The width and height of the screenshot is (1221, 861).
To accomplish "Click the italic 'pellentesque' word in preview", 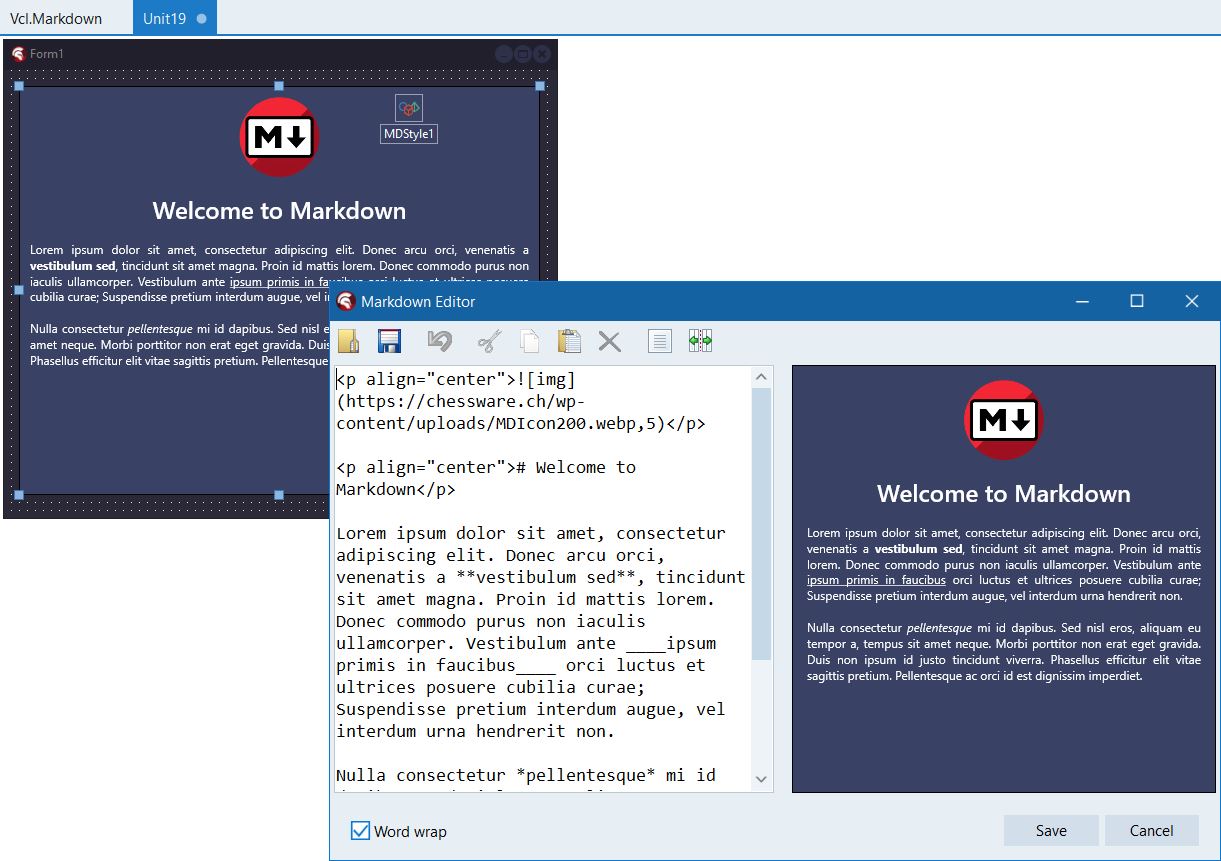I will tap(939, 628).
